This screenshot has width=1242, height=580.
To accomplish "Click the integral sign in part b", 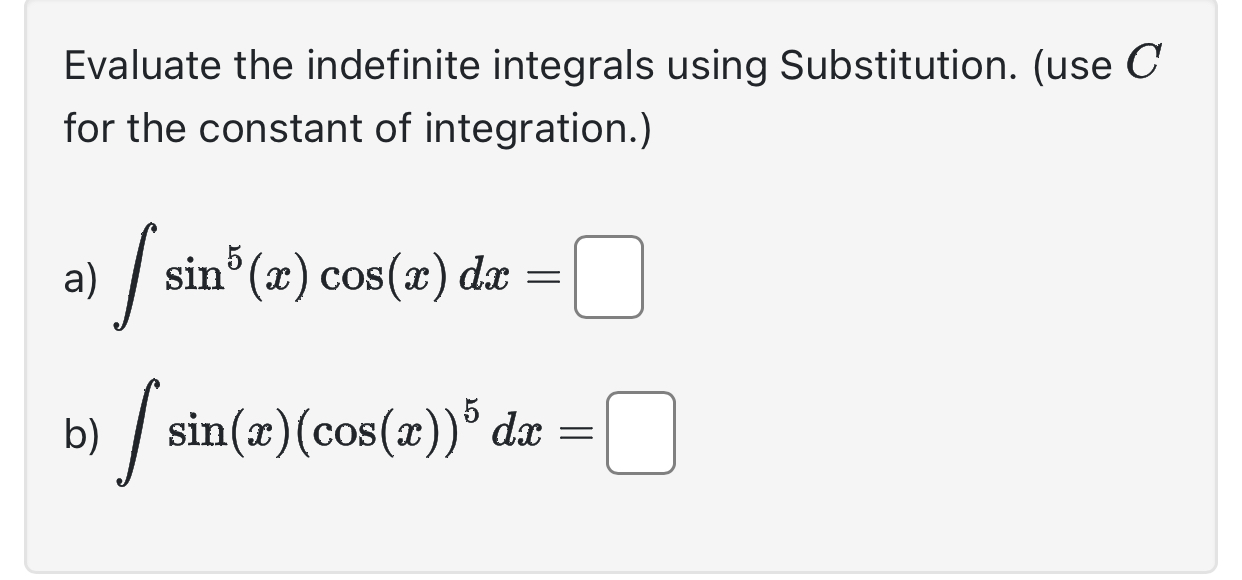I will 135,434.
